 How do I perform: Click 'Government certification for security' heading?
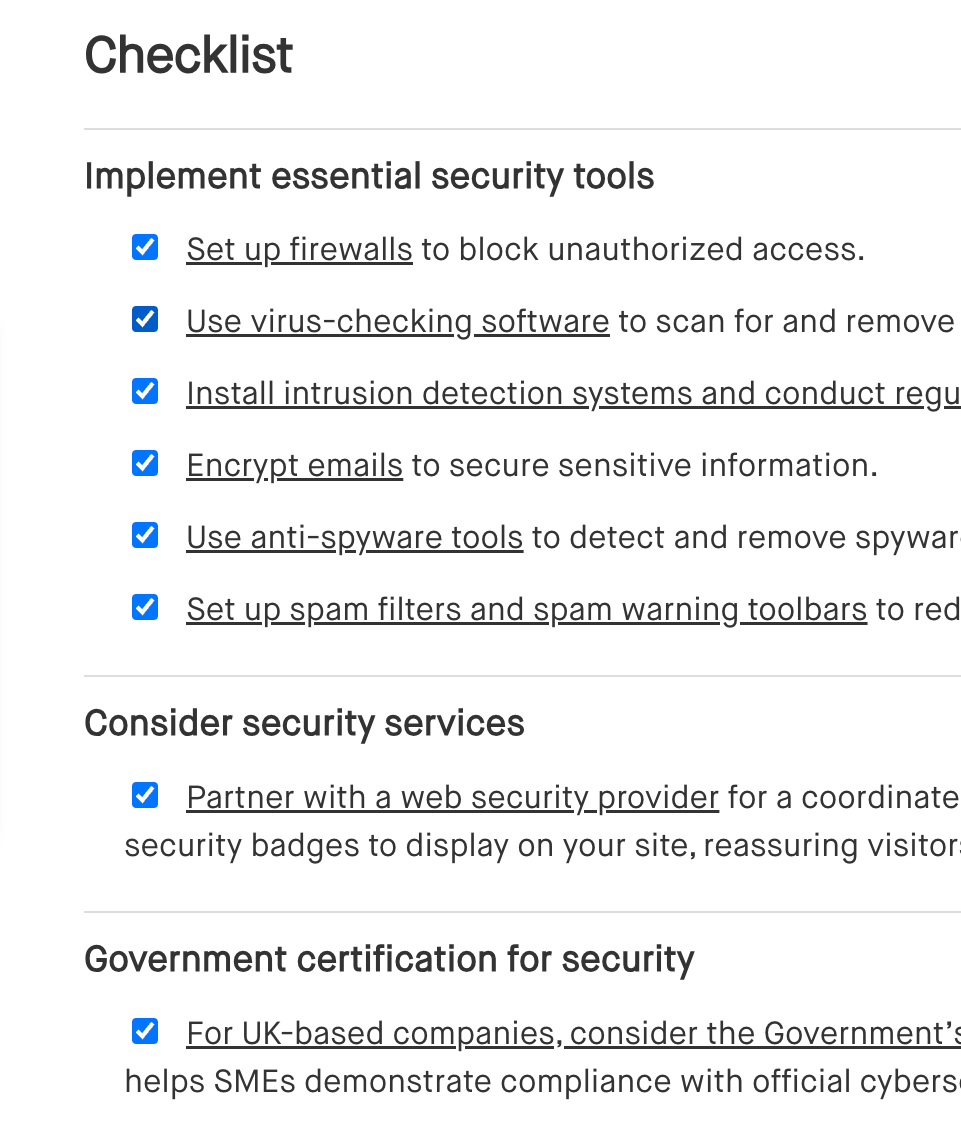point(389,959)
